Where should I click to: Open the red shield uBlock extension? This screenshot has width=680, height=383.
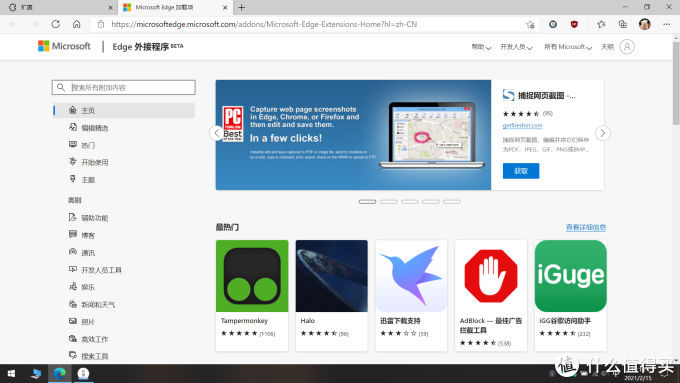click(x=574, y=24)
